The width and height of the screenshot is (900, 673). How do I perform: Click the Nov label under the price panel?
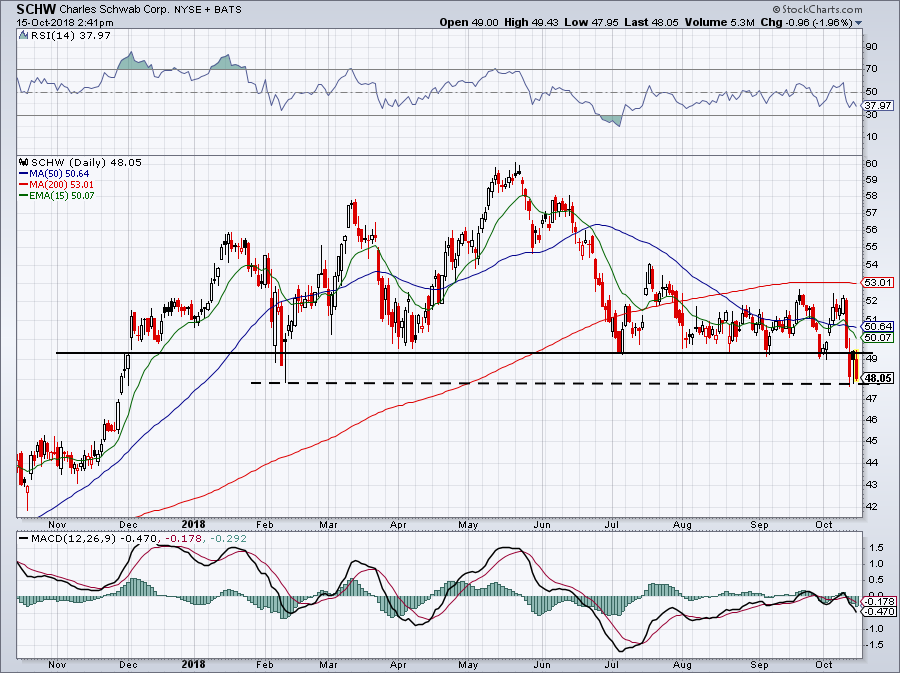(x=57, y=524)
